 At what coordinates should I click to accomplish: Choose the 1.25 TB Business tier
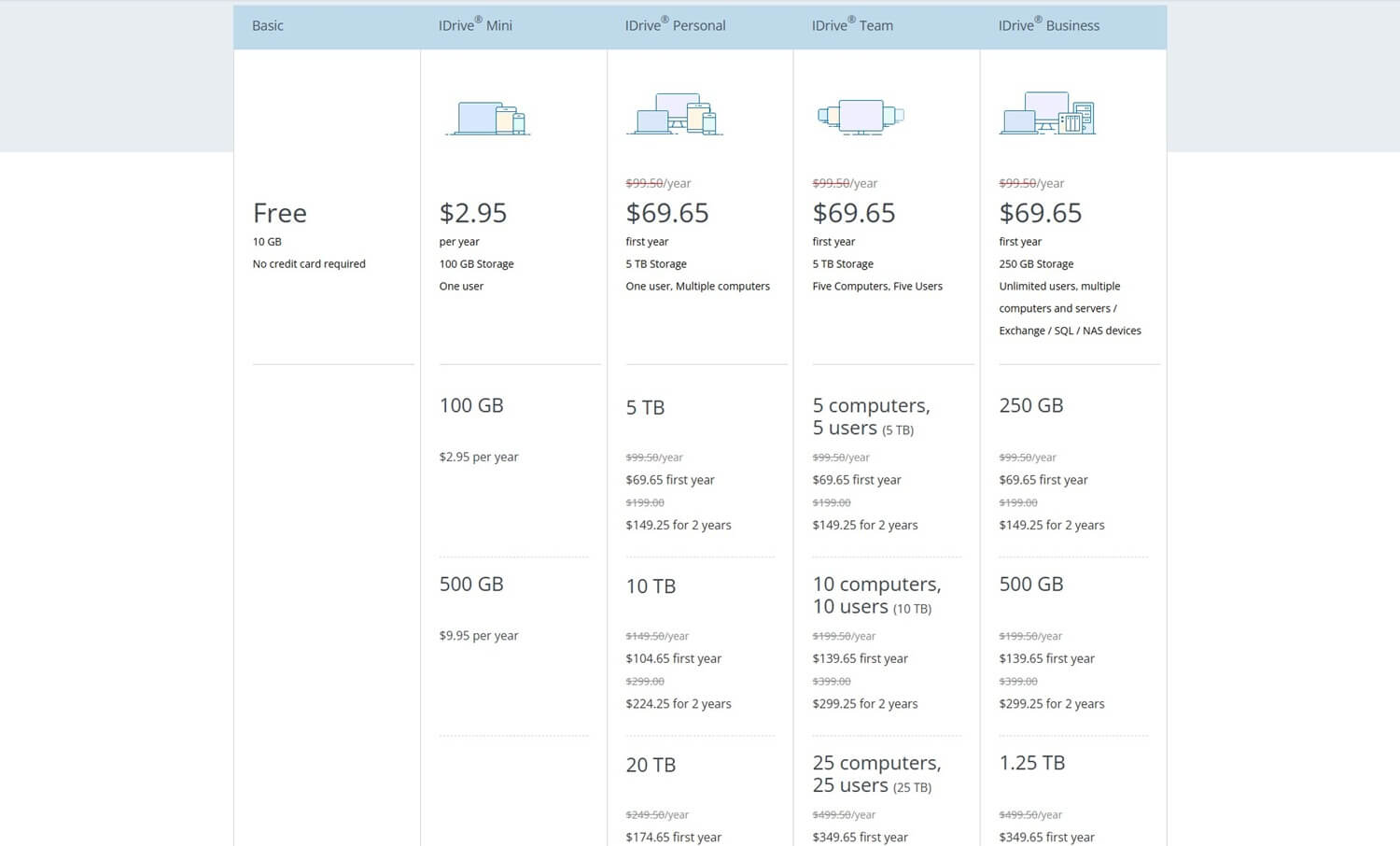coord(1032,762)
